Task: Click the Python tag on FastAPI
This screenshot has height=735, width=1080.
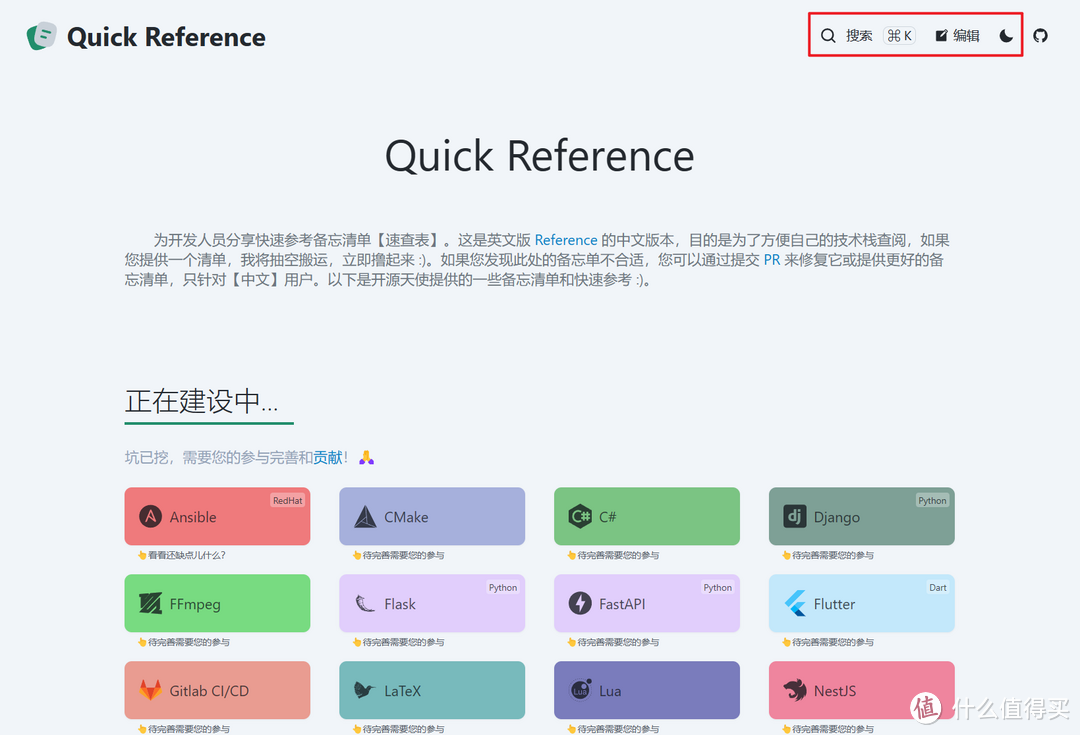Action: point(718,588)
